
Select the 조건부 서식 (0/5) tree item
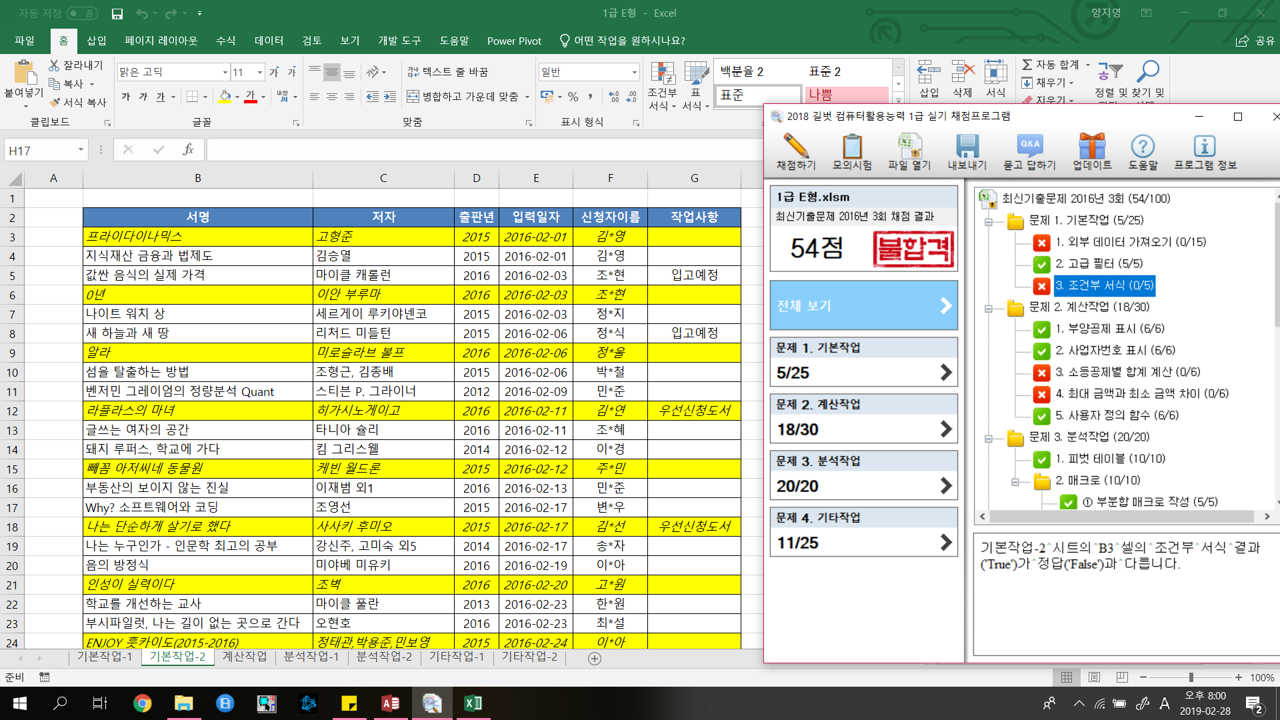coord(1104,286)
